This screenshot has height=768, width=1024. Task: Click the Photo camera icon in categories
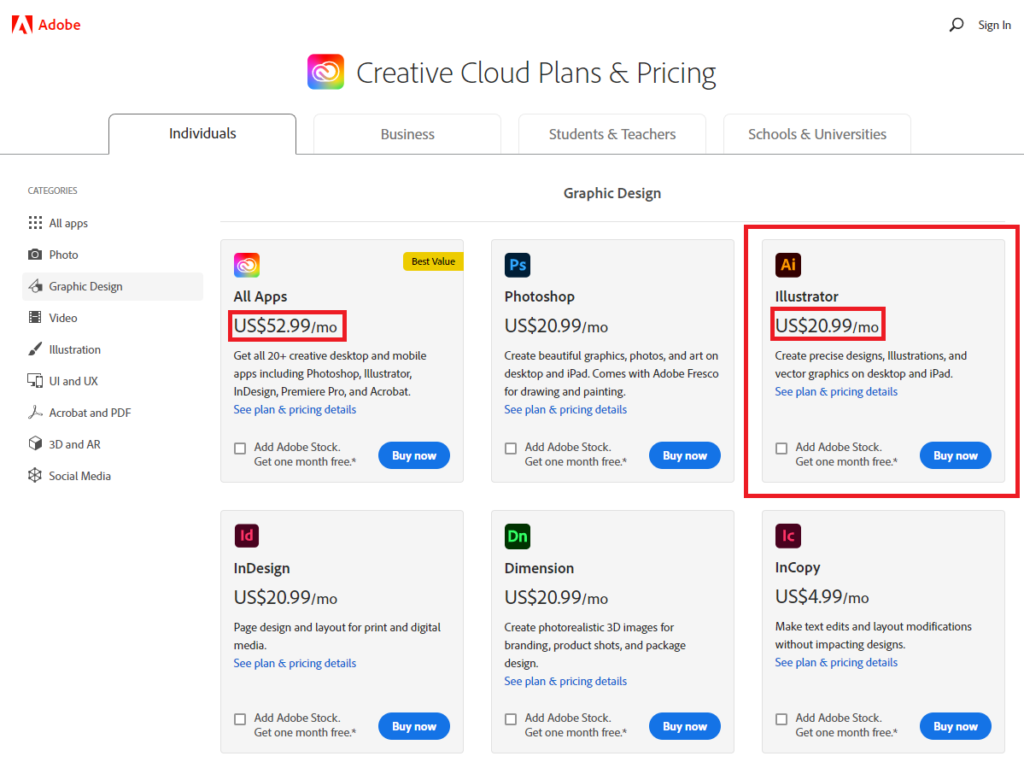35,254
